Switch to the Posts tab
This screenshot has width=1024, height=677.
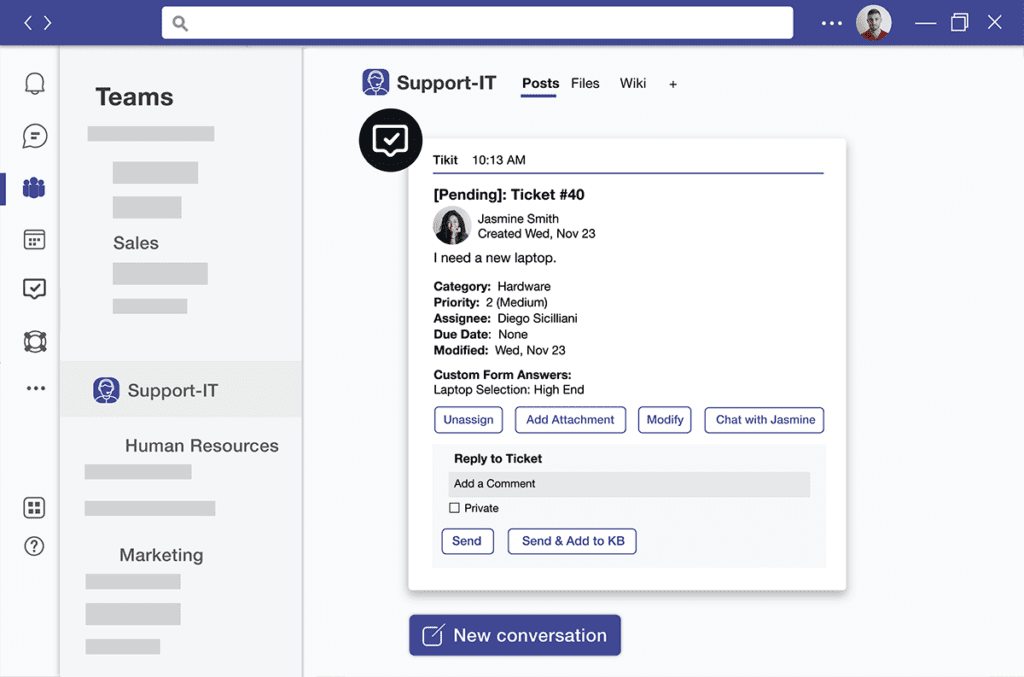click(x=540, y=84)
